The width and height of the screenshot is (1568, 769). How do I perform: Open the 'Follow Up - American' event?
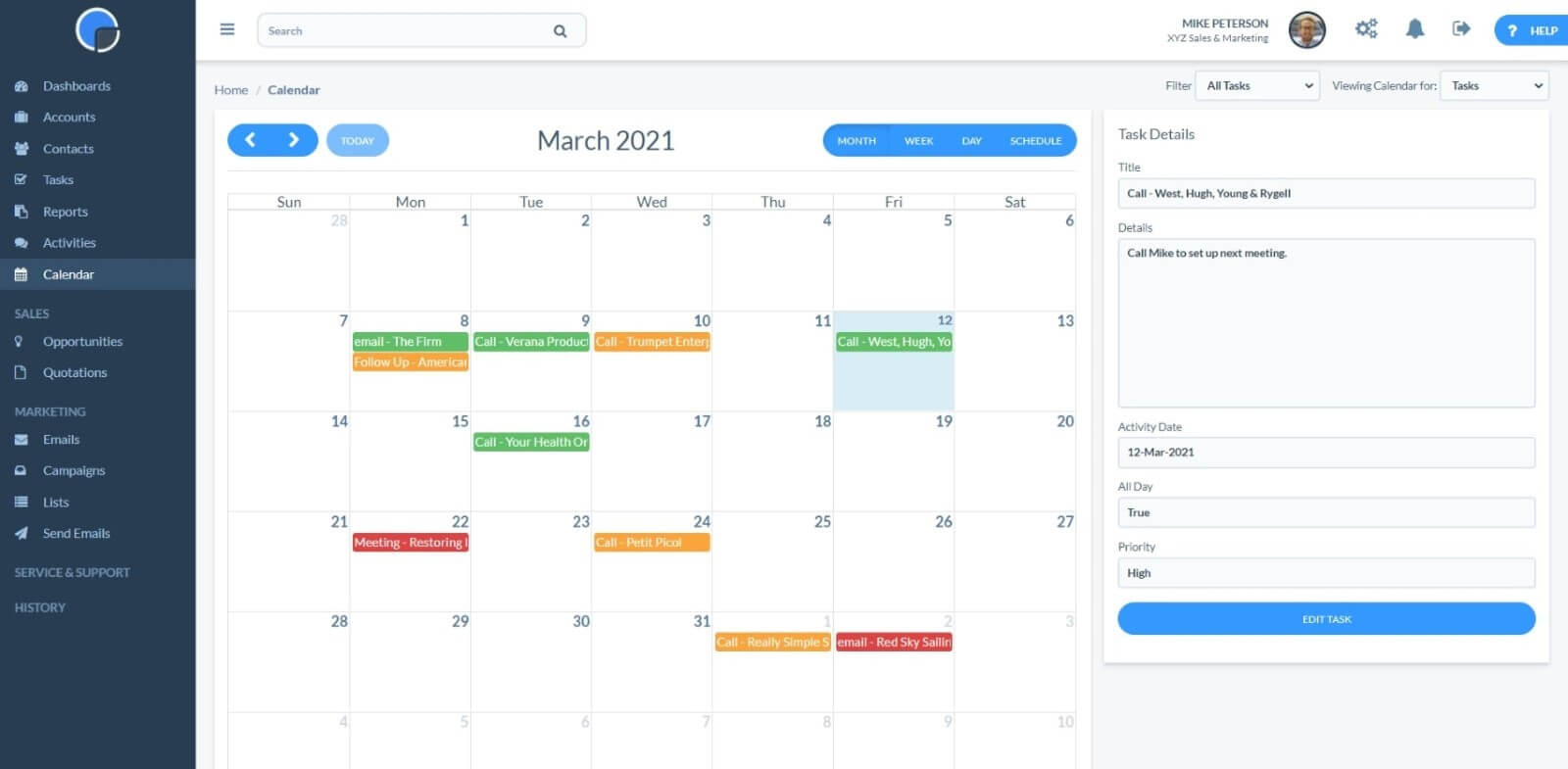411,362
